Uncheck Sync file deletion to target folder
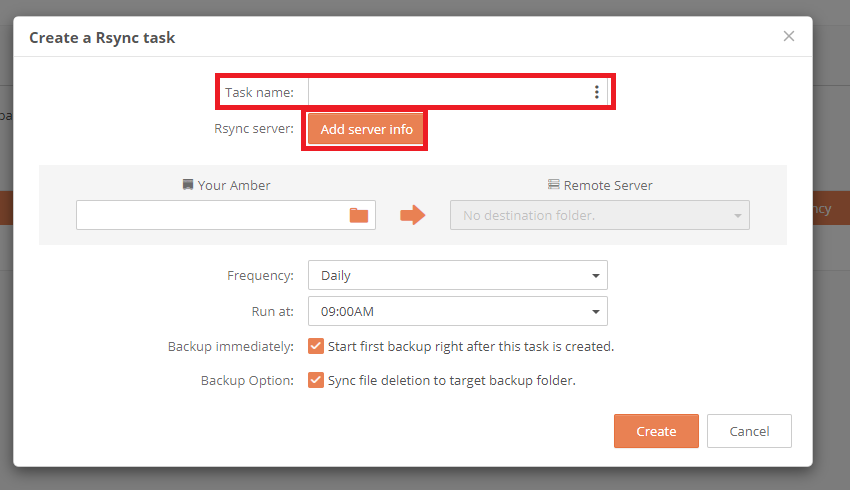The height and width of the screenshot is (490, 850). point(315,380)
